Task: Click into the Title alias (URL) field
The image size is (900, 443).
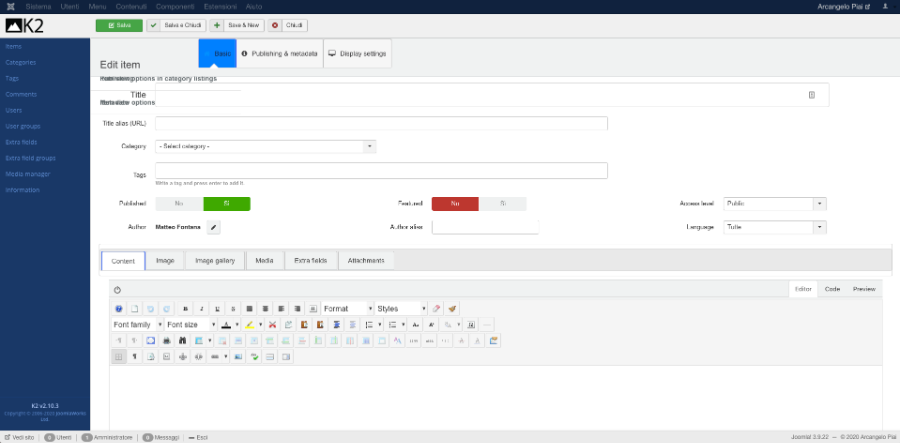Action: 381,123
